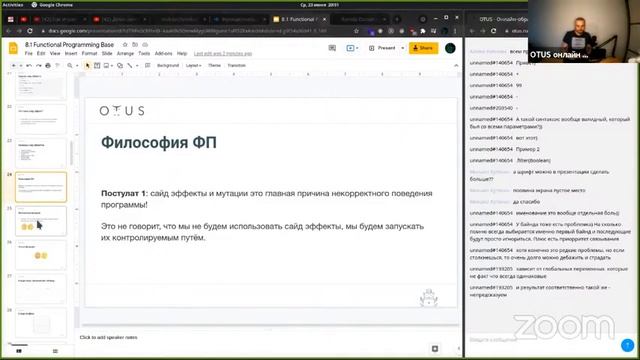The image size is (640, 360).
Task: Open the Add-ons menu
Action: pyautogui.click(x=164, y=53)
